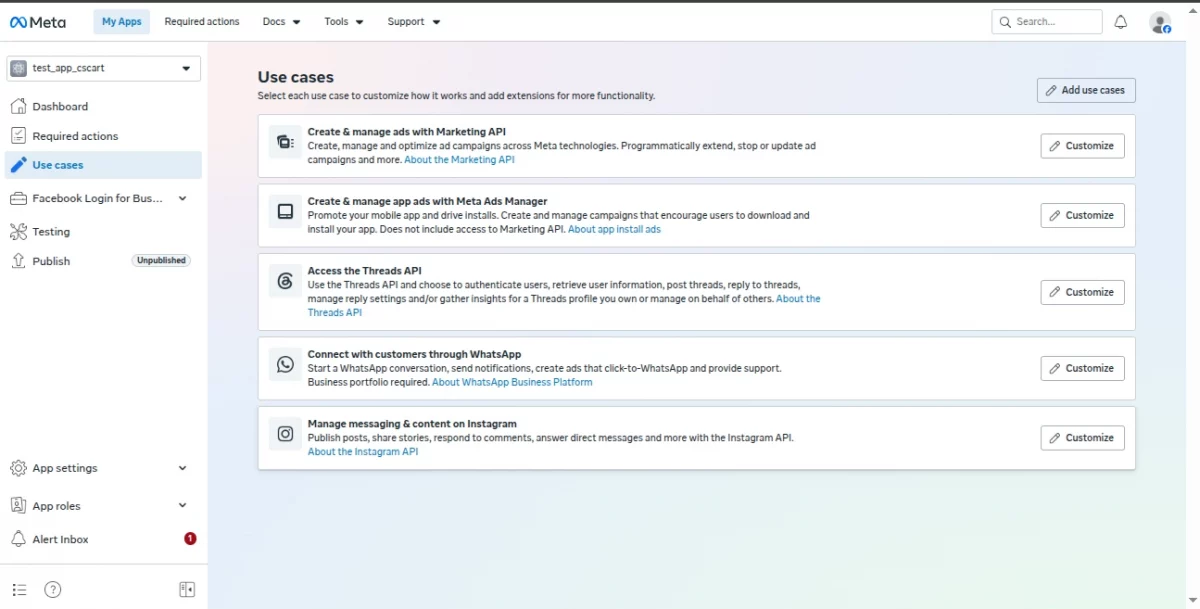The height and width of the screenshot is (609, 1200).
Task: Click the Use cases pencil icon
Action: click(x=18, y=165)
